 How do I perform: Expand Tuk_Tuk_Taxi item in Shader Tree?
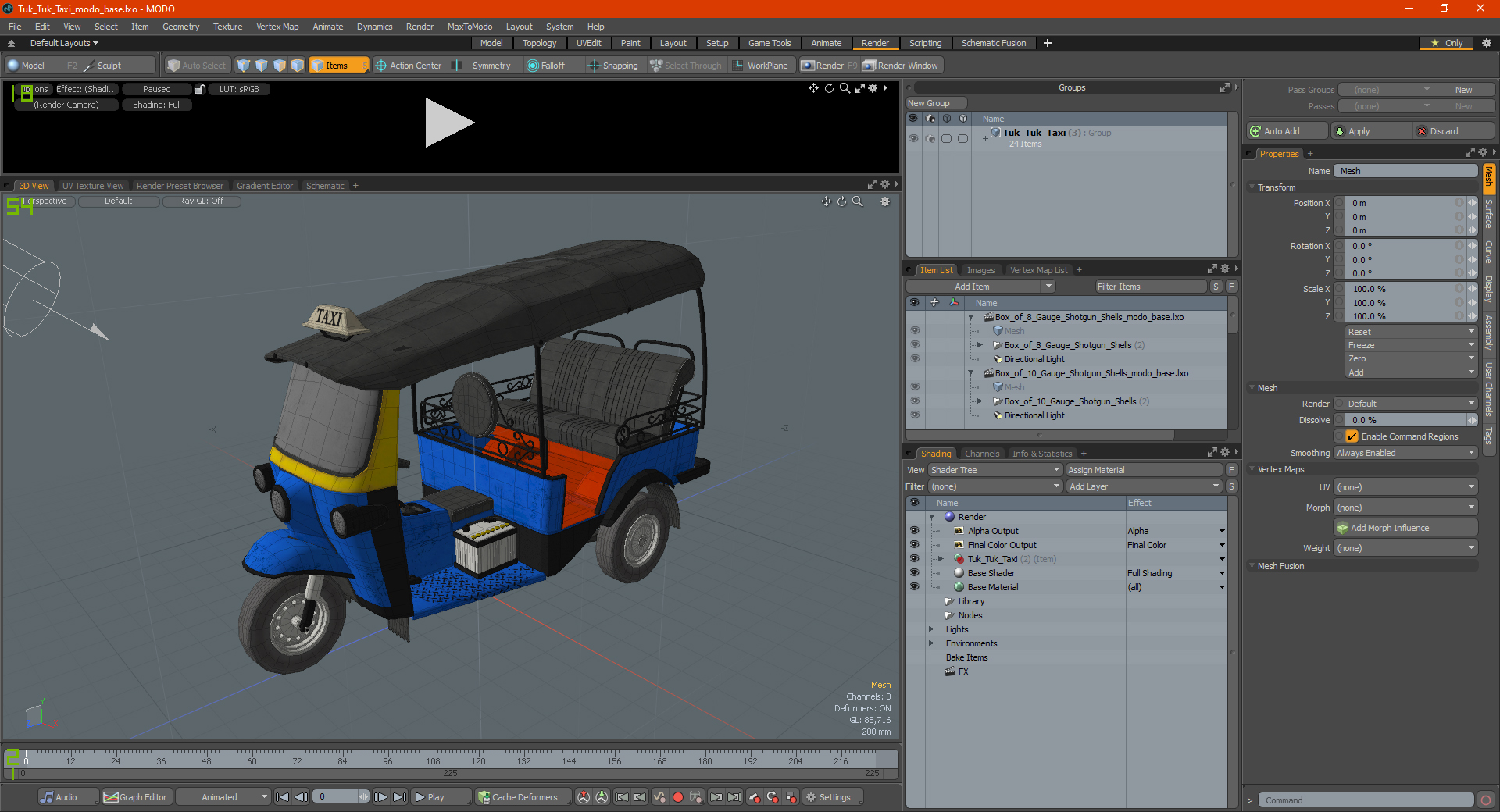tap(941, 559)
